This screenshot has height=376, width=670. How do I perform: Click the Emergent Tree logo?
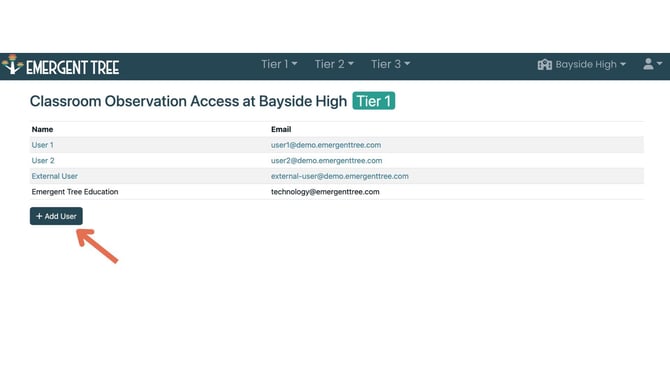pyautogui.click(x=61, y=66)
